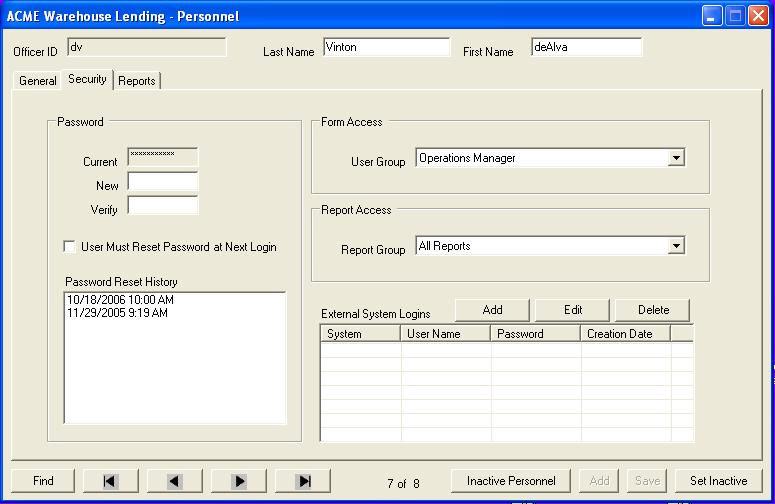Screen dimensions: 775x504
Task: Go to the next personnel record
Action: 239,481
